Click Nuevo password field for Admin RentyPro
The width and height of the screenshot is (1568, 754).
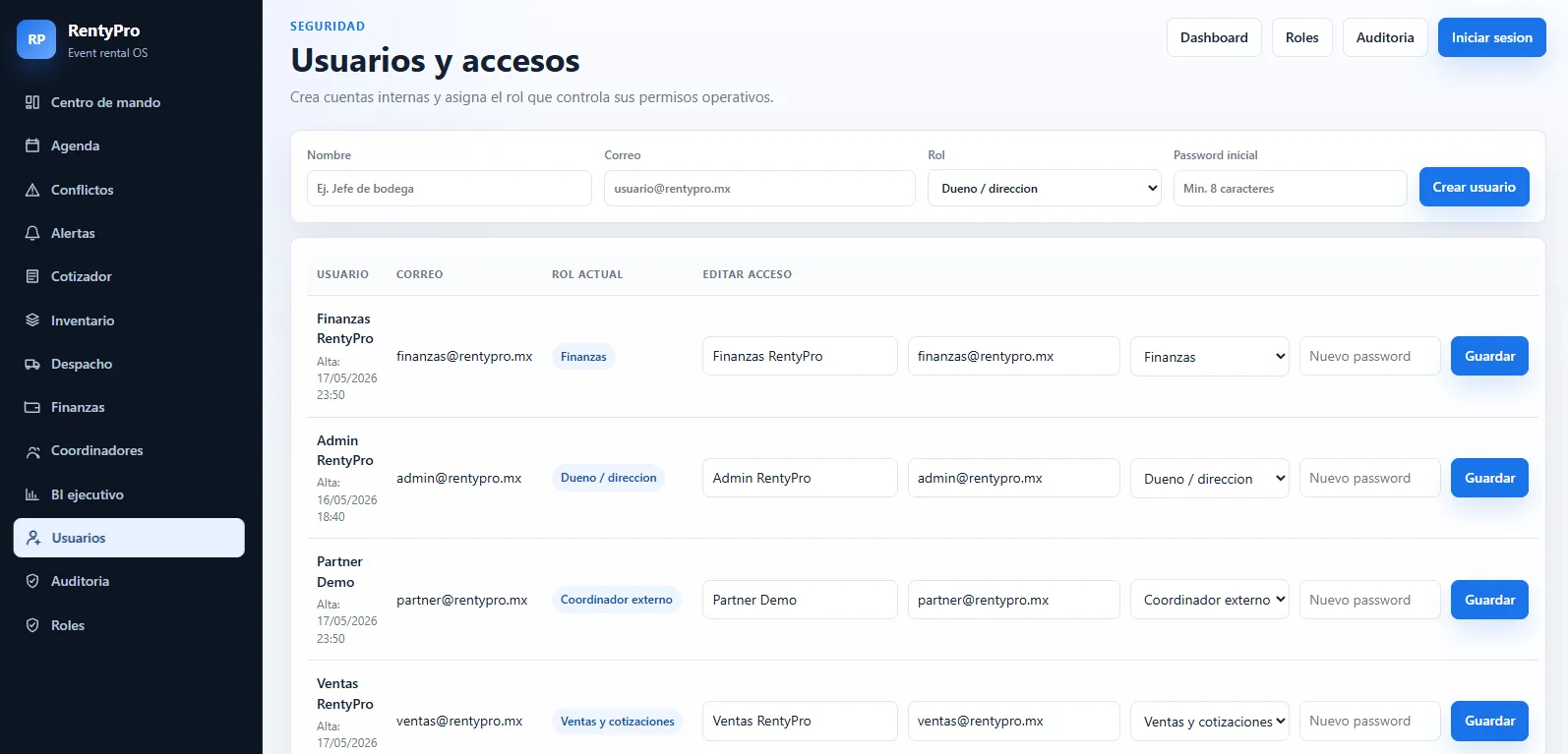pos(1369,478)
